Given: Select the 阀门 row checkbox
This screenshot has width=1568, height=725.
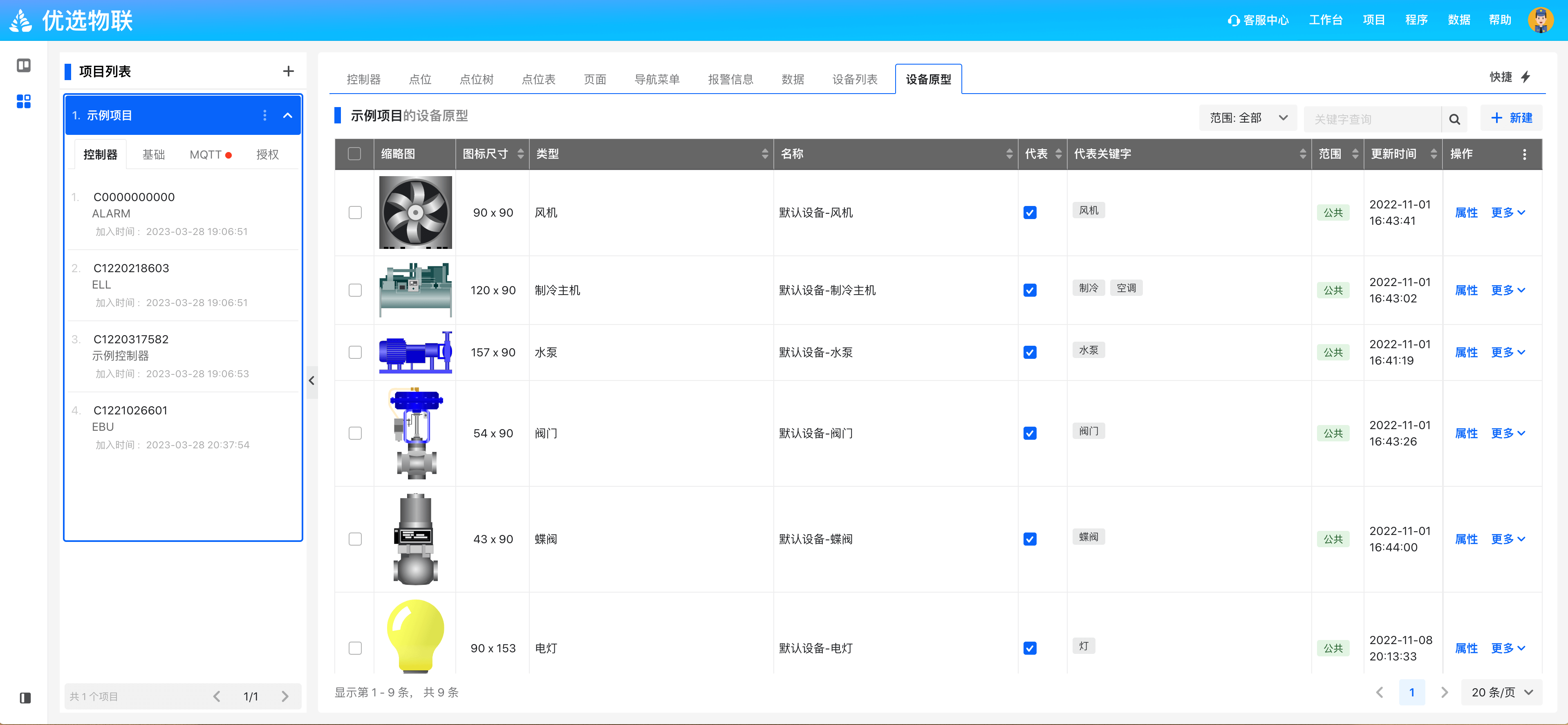Looking at the screenshot, I should 355,434.
